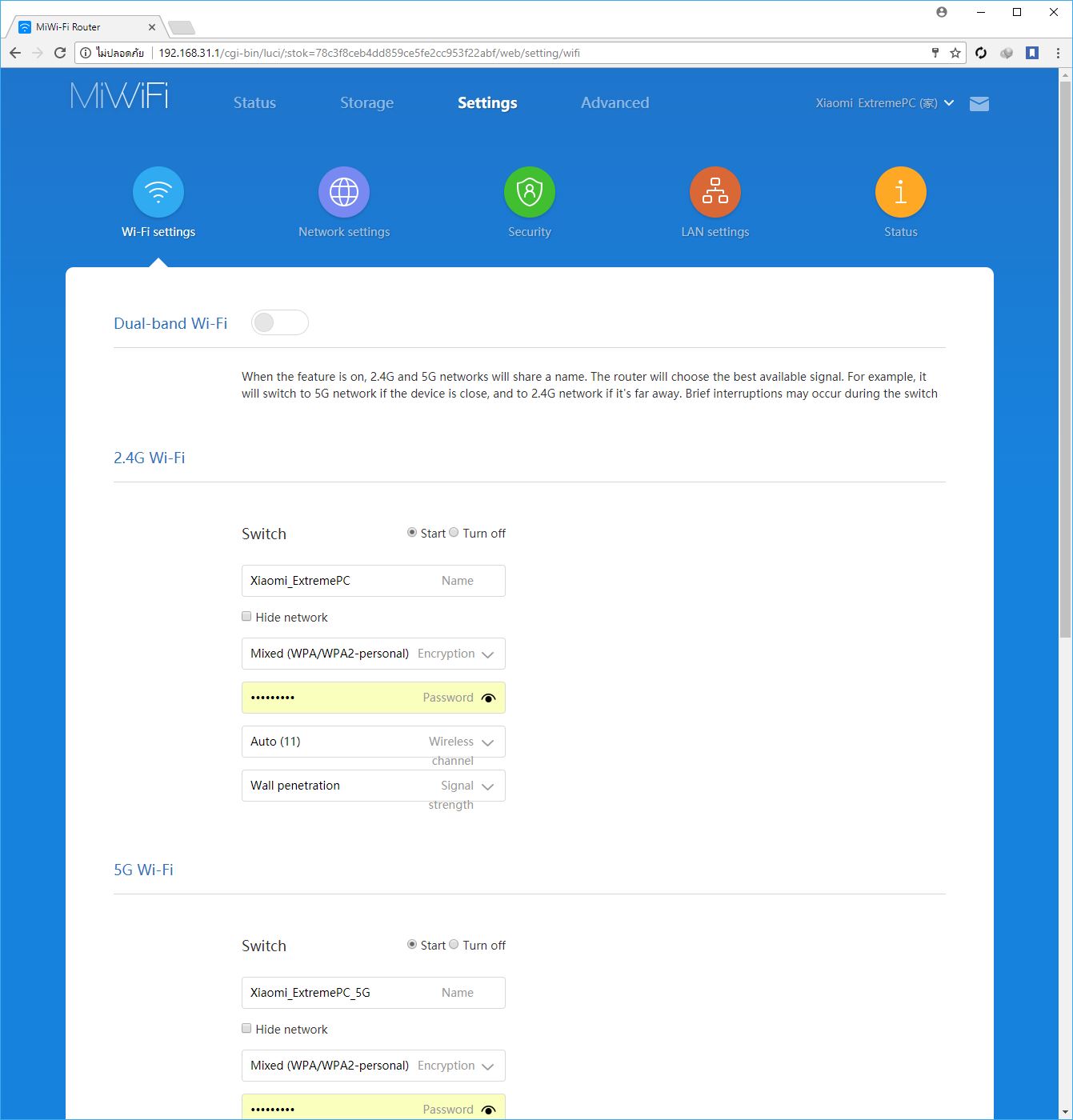1073x1120 pixels.
Task: Open the Xiaomi ExtremePC account menu
Action: 884,103
